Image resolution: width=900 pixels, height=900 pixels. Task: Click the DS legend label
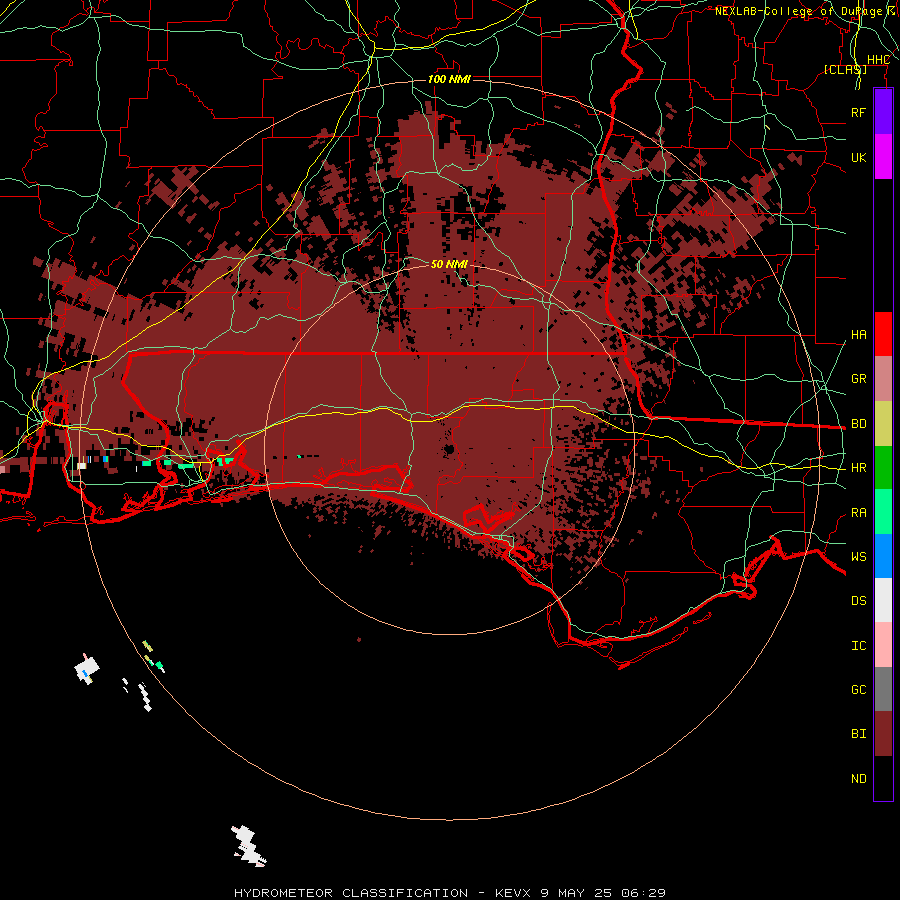pos(858,601)
